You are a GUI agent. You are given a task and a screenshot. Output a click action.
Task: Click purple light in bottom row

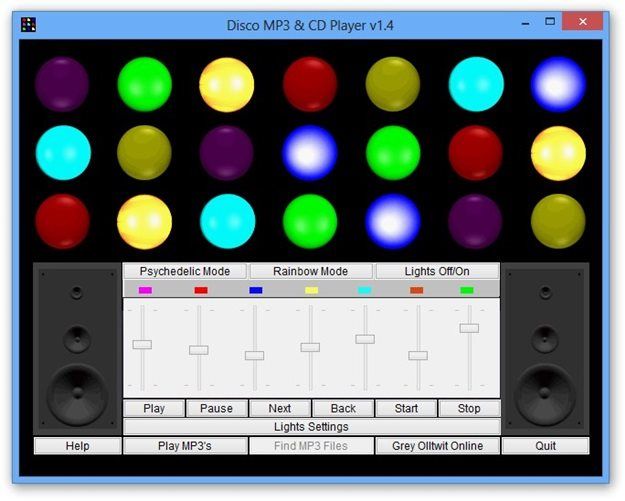(x=475, y=222)
